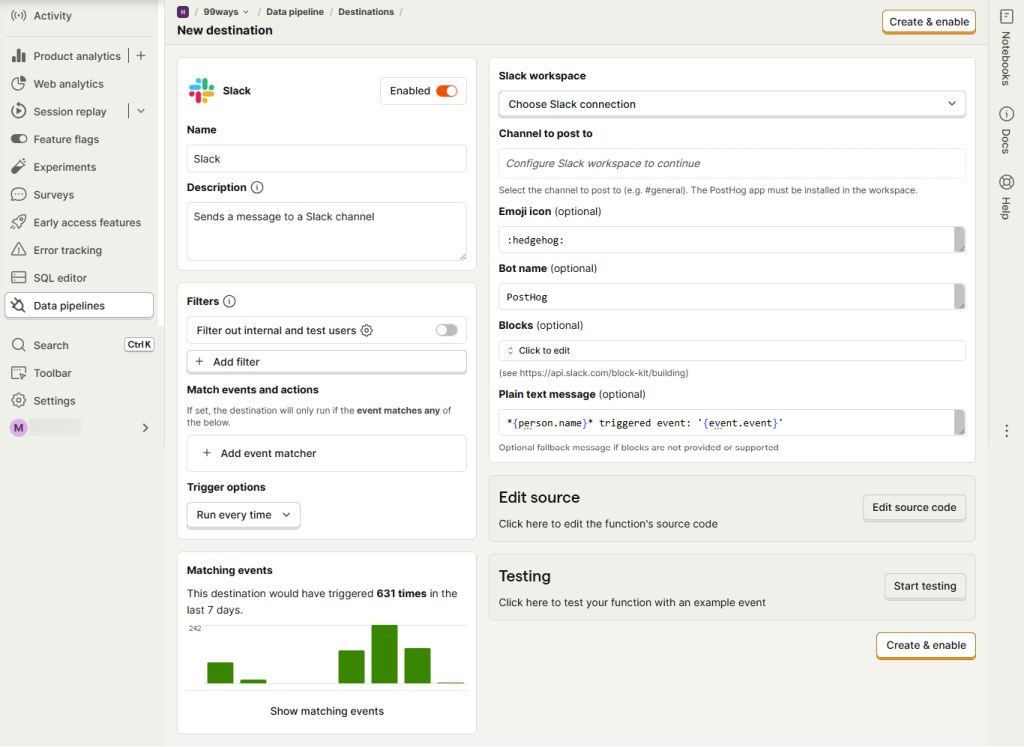The height and width of the screenshot is (747, 1024).
Task: Open the Activity icon in sidebar
Action: pos(19,16)
